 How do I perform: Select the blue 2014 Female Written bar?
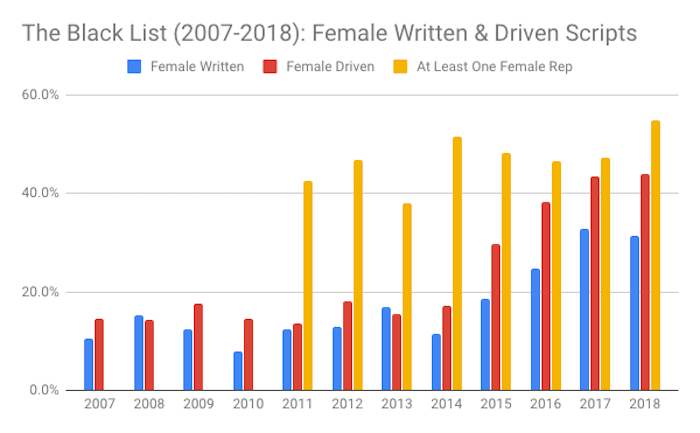click(x=436, y=362)
